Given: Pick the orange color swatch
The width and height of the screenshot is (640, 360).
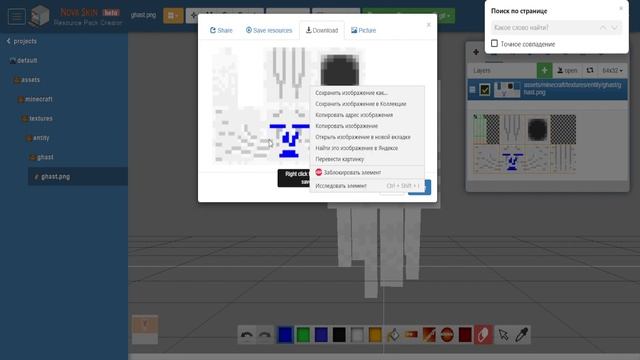Looking at the screenshot, I should (x=375, y=335).
